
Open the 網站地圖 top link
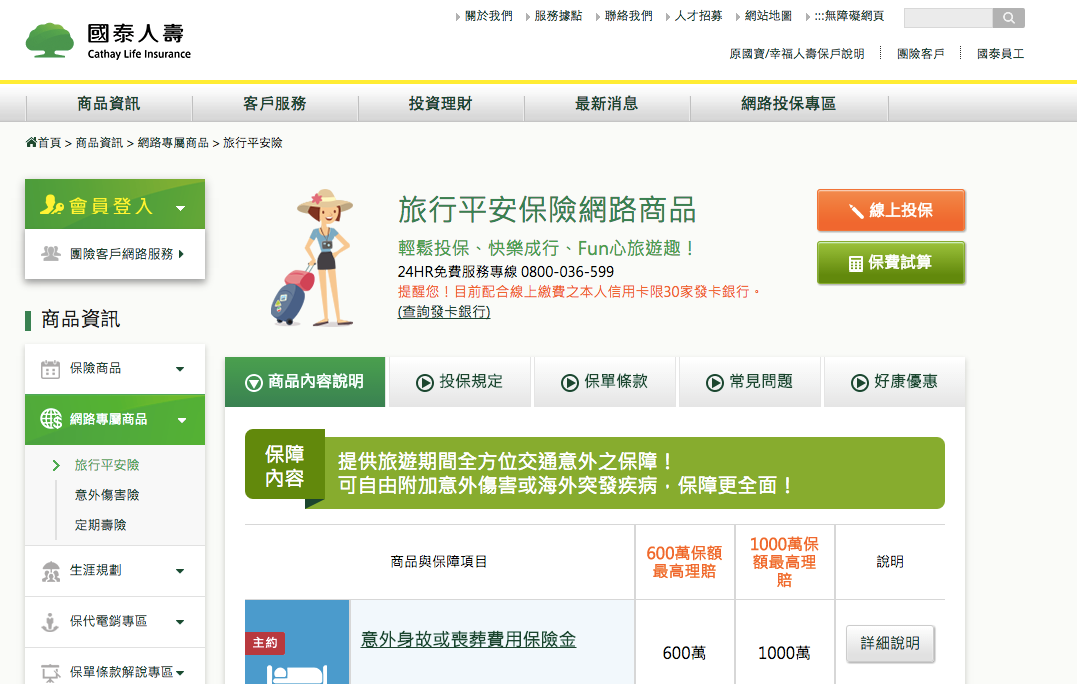click(x=769, y=16)
